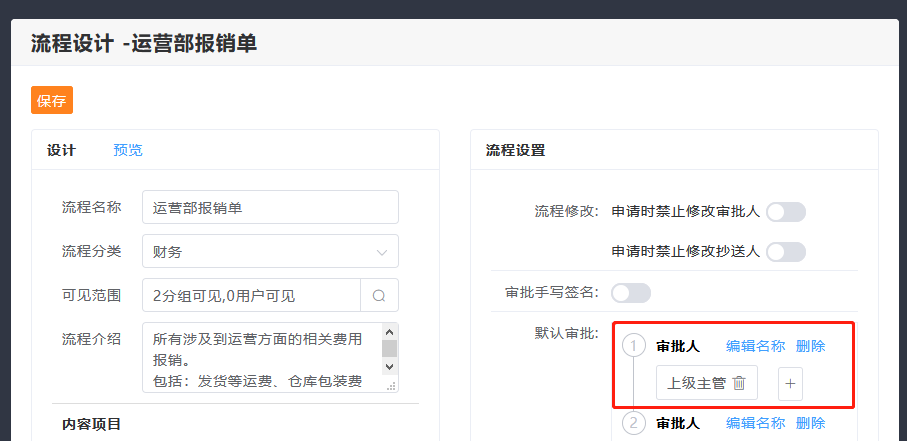Click 编辑名称 for the second 审批人
Screen dimensions: 907x441
[755, 423]
